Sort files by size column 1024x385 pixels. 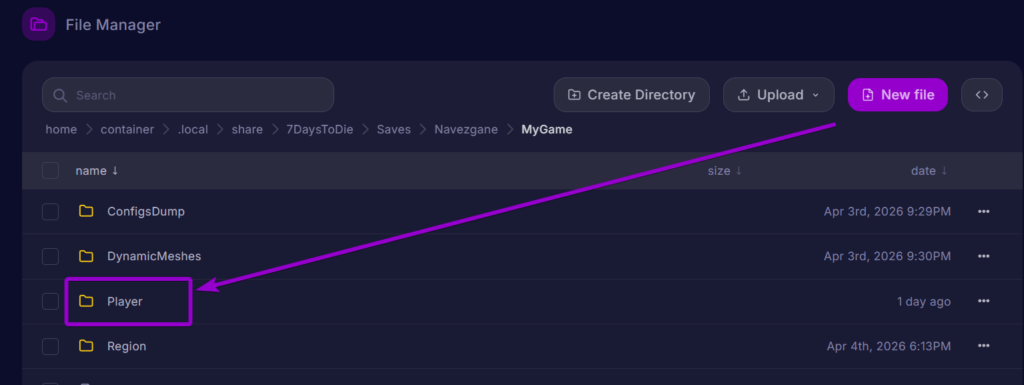coord(725,170)
